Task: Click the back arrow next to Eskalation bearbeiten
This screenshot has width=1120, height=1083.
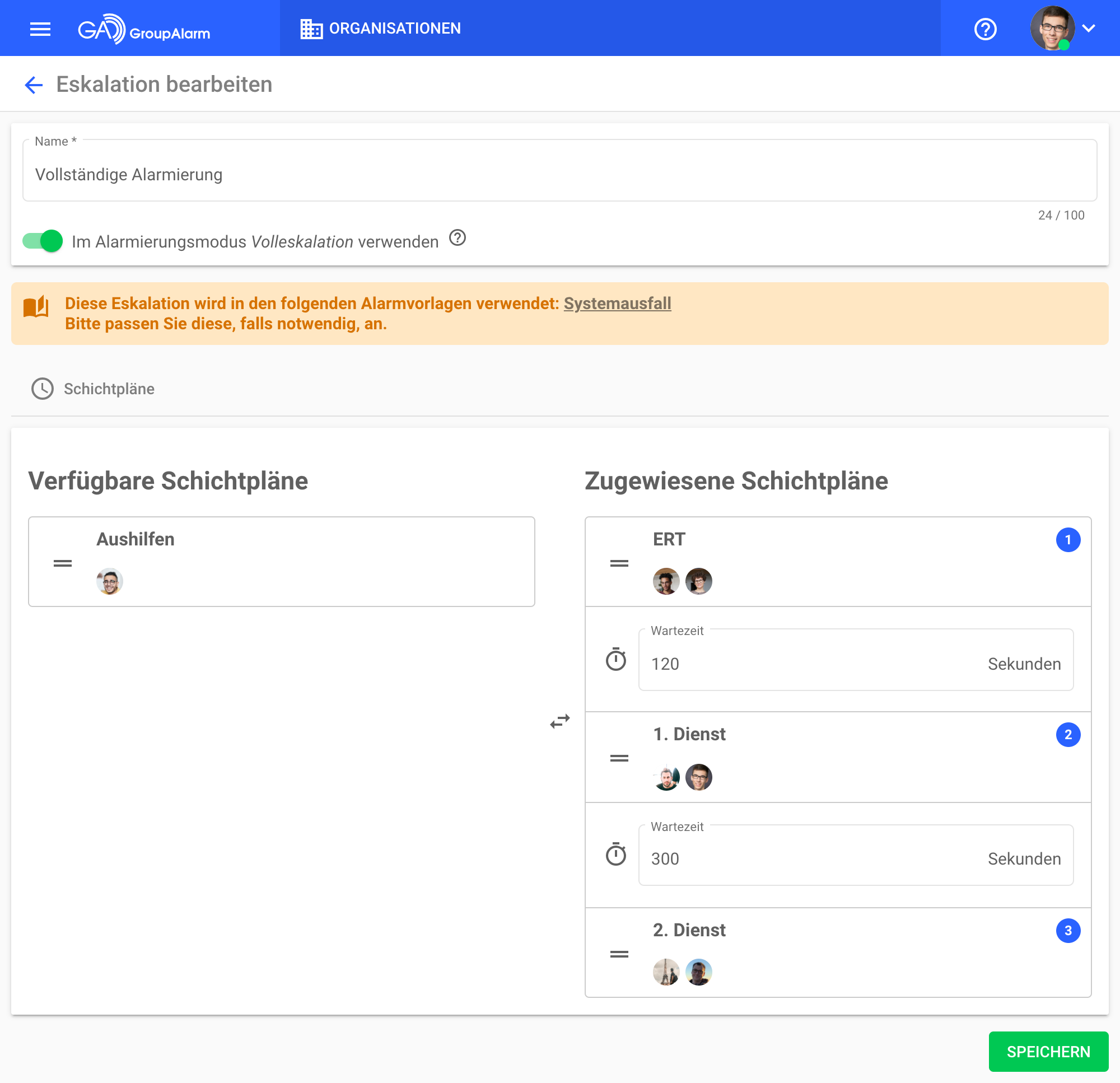Action: 34,85
